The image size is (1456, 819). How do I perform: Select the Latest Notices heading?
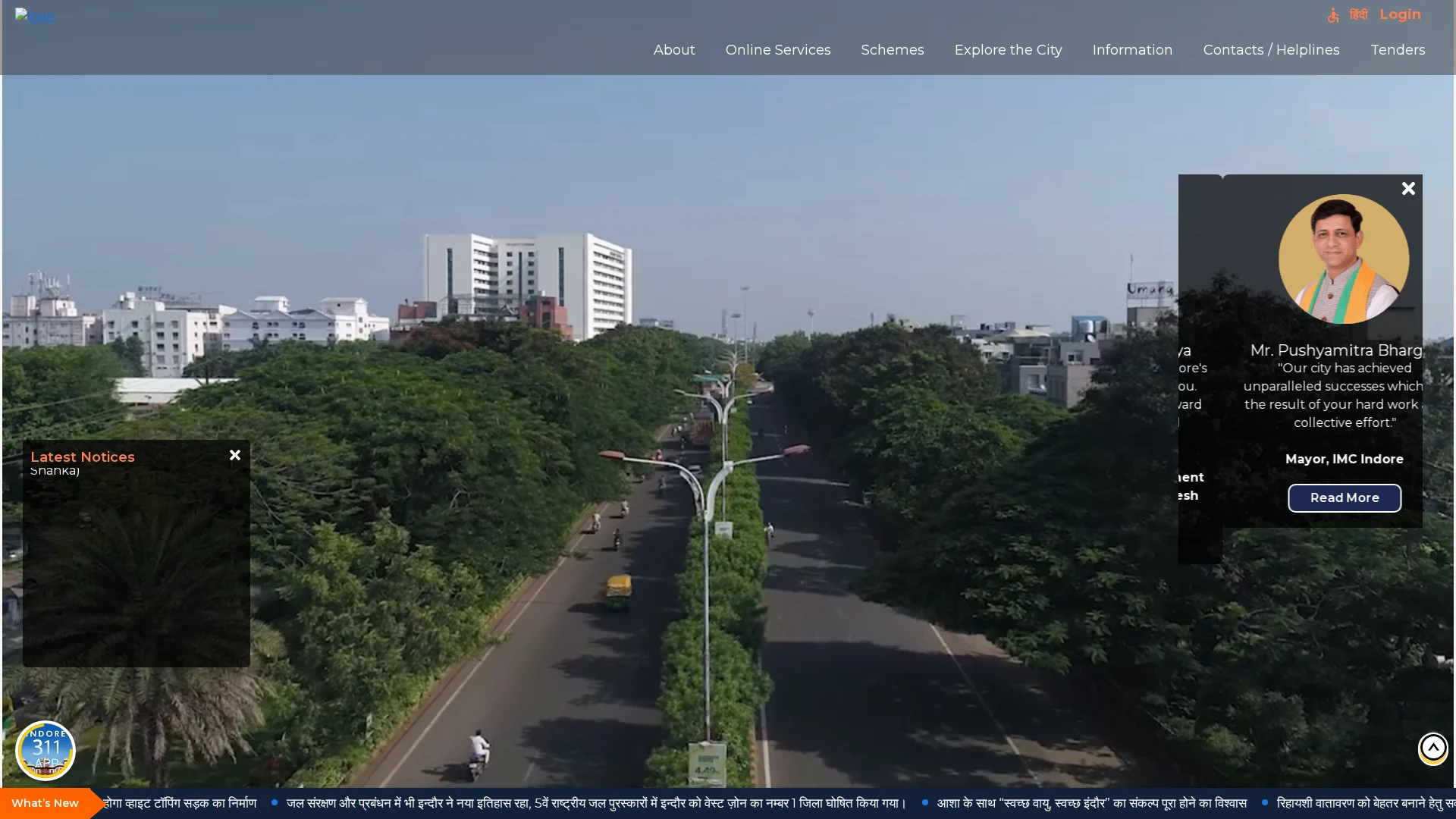tap(83, 457)
